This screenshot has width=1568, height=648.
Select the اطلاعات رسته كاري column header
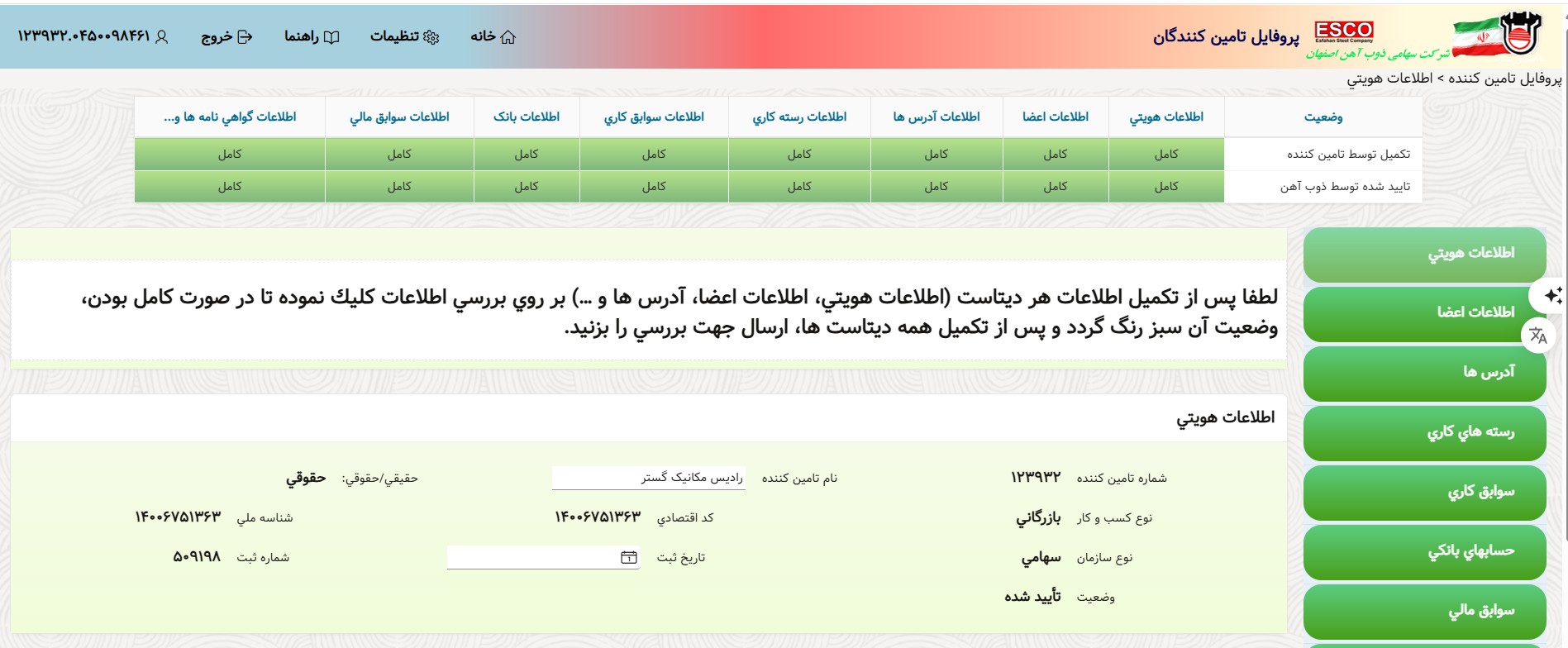[799, 117]
